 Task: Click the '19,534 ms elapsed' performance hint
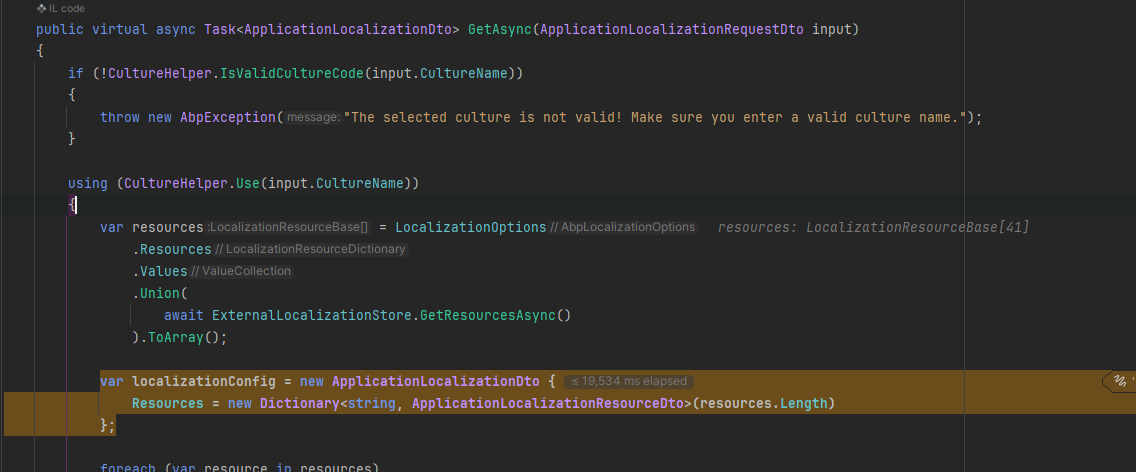629,381
